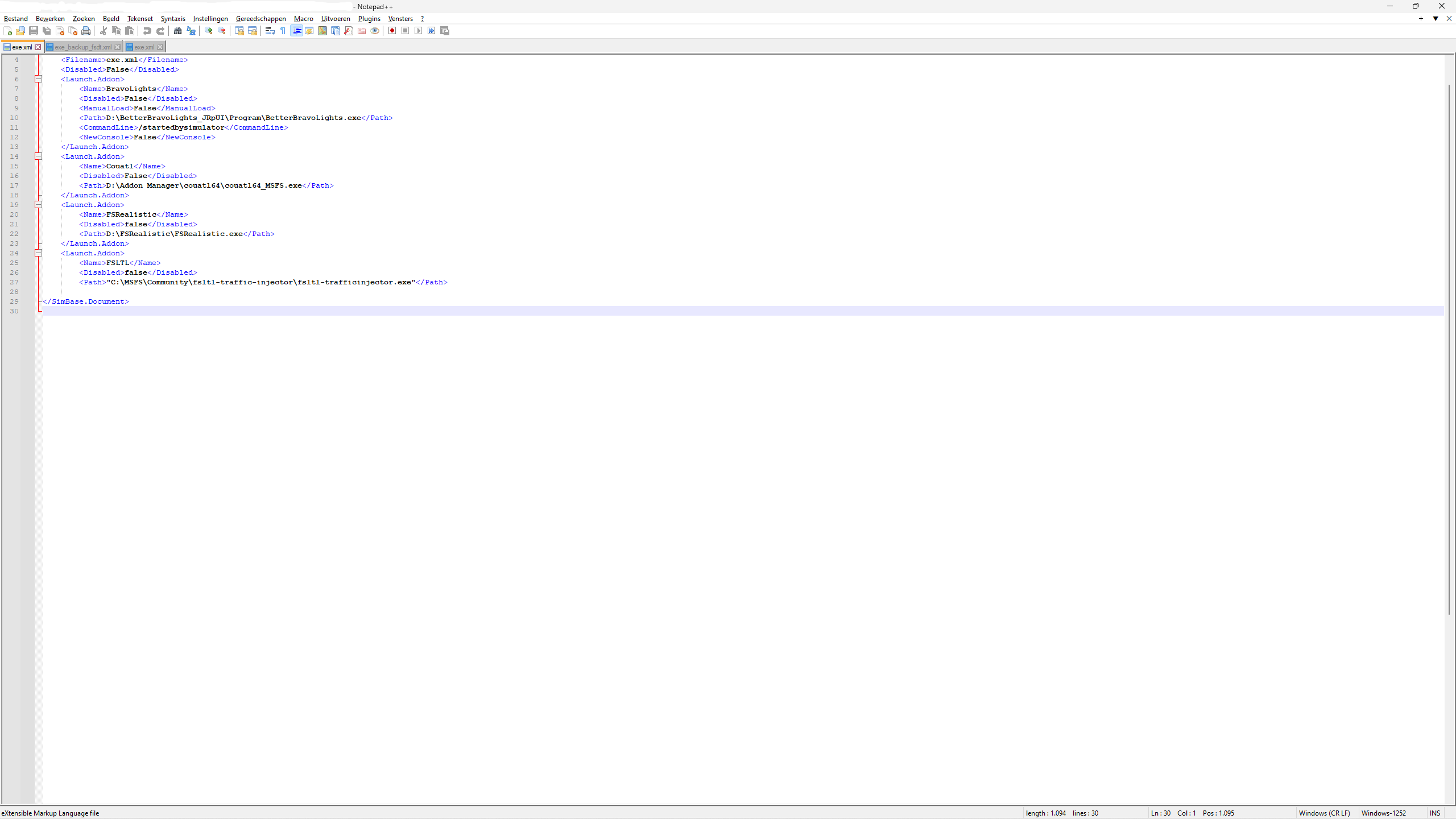
Task: Collapse the BravoLights Launch.Addon block
Action: pos(39,79)
